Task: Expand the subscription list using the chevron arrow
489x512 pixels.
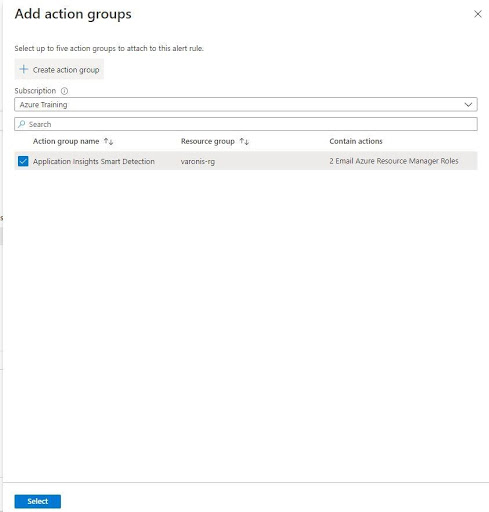Action: [468, 105]
